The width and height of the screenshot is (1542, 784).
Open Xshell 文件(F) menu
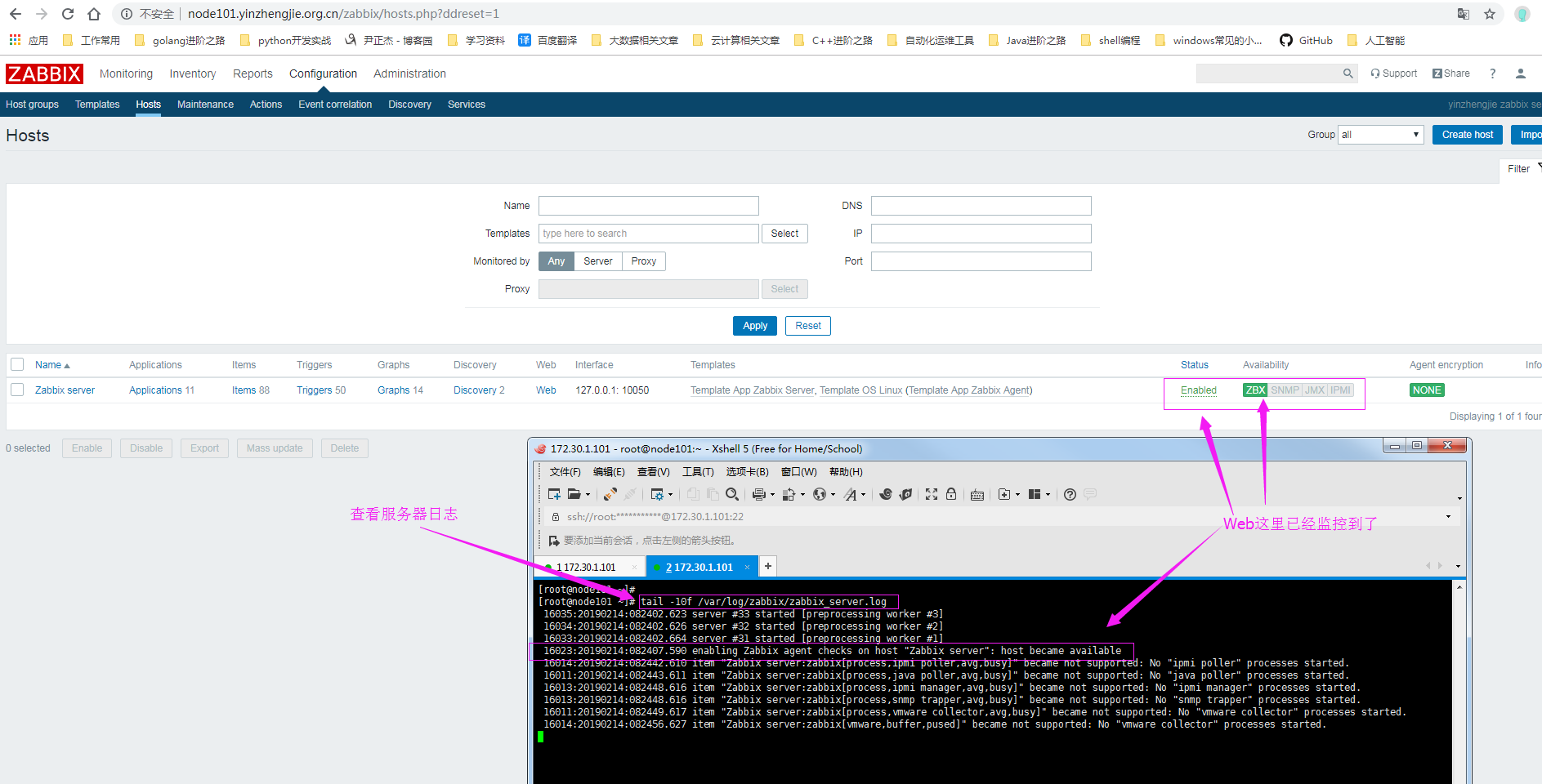[x=565, y=472]
